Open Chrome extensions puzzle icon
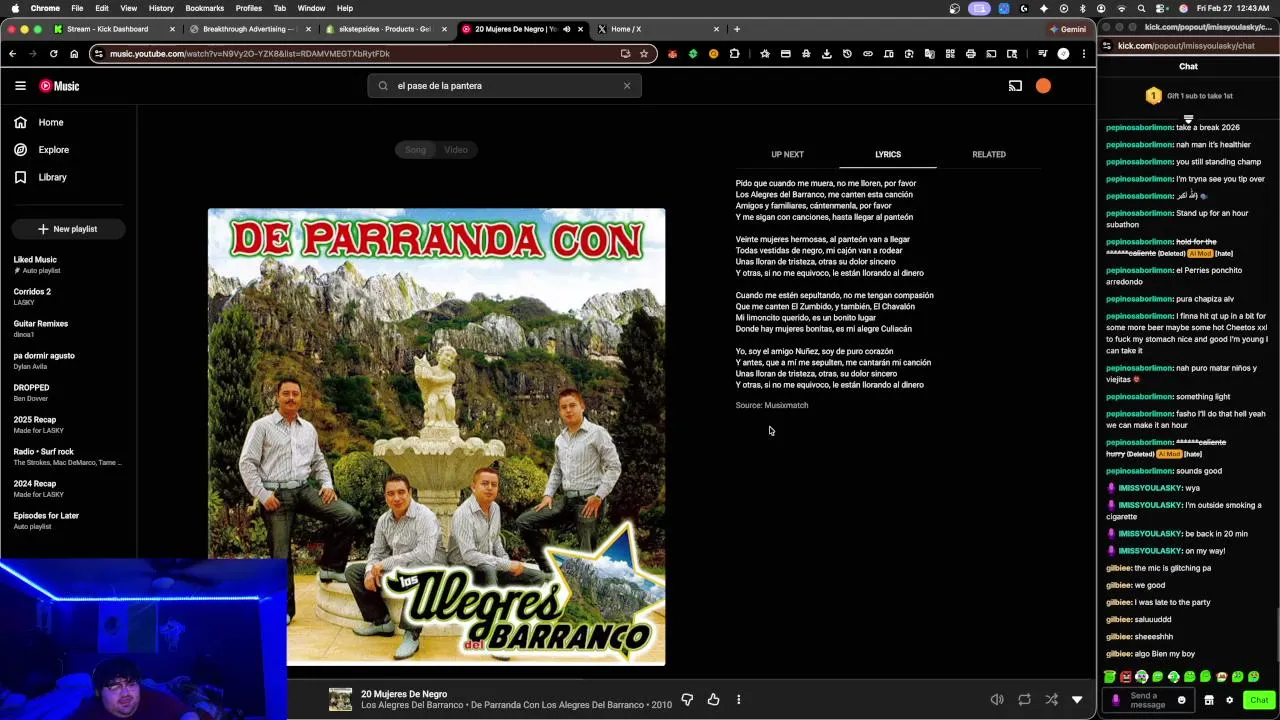Screen dimensions: 1280x720 pyautogui.click(x=734, y=54)
